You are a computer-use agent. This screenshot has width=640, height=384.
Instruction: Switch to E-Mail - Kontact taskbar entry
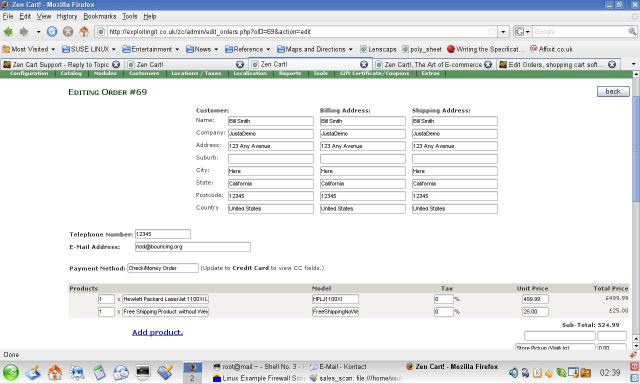click(338, 366)
